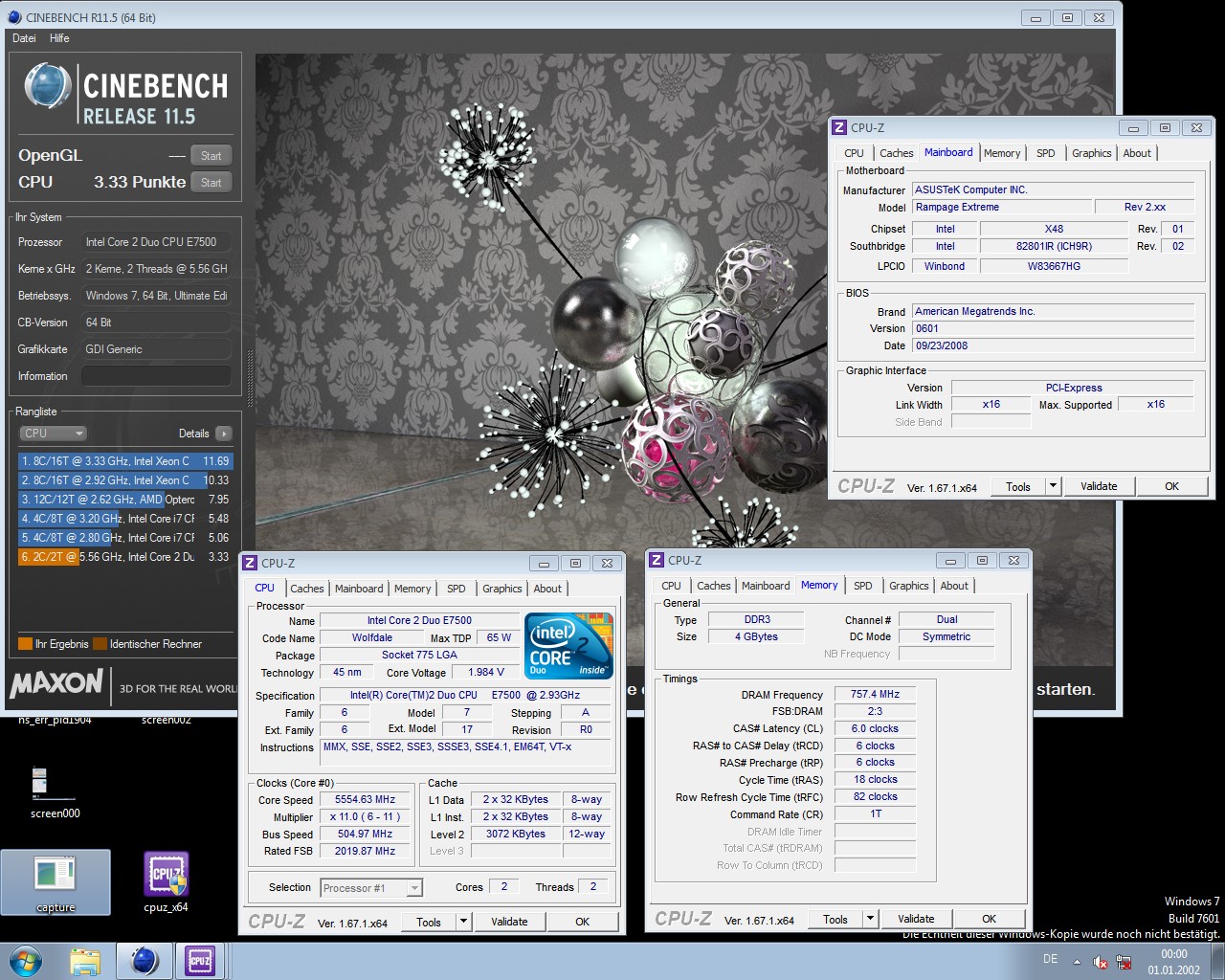The height and width of the screenshot is (980, 1225).
Task: Open Graphics tab in CPU tab CPU-Z
Action: click(x=502, y=589)
